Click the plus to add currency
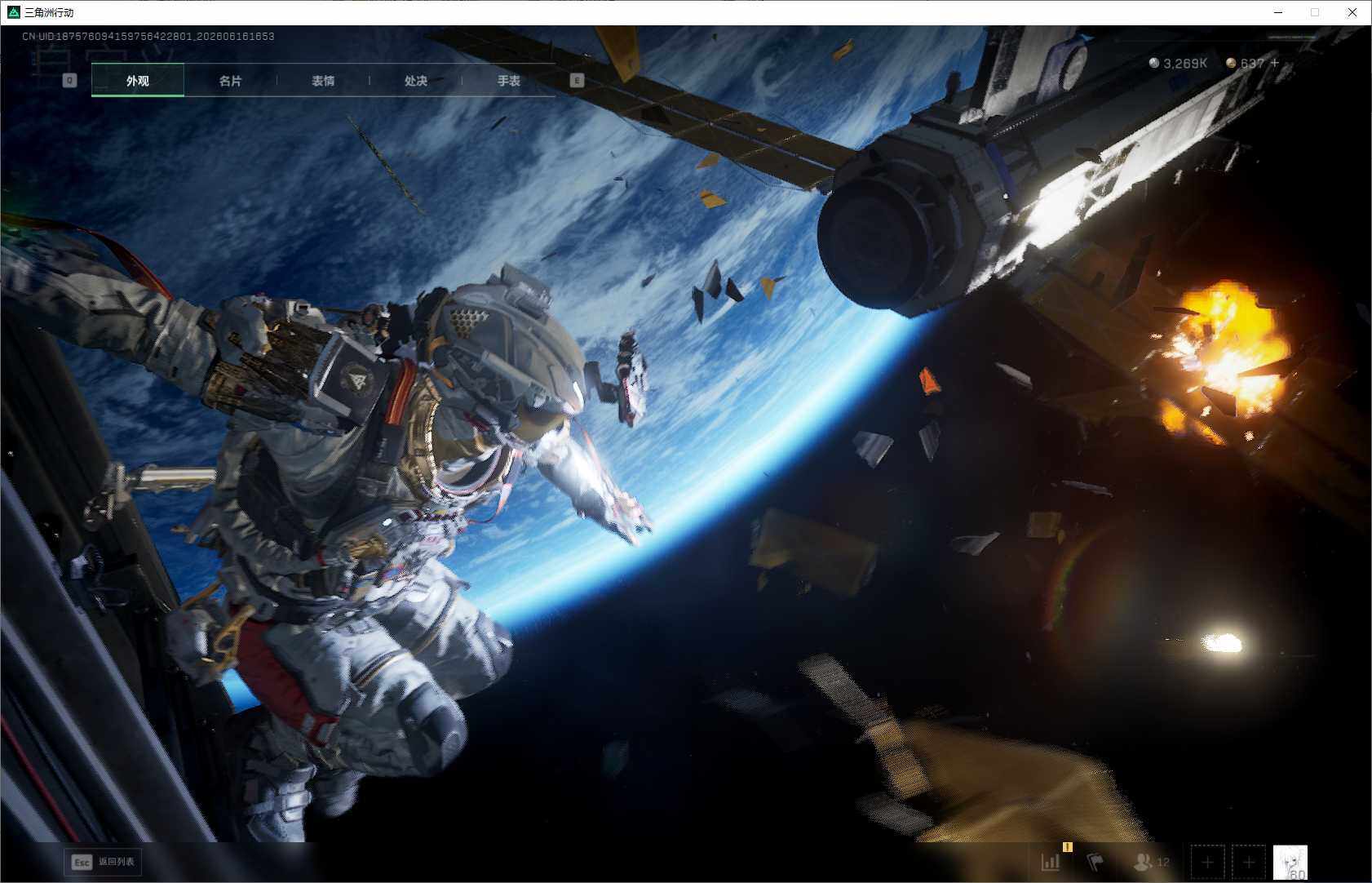This screenshot has height=883, width=1372. pos(1275,62)
